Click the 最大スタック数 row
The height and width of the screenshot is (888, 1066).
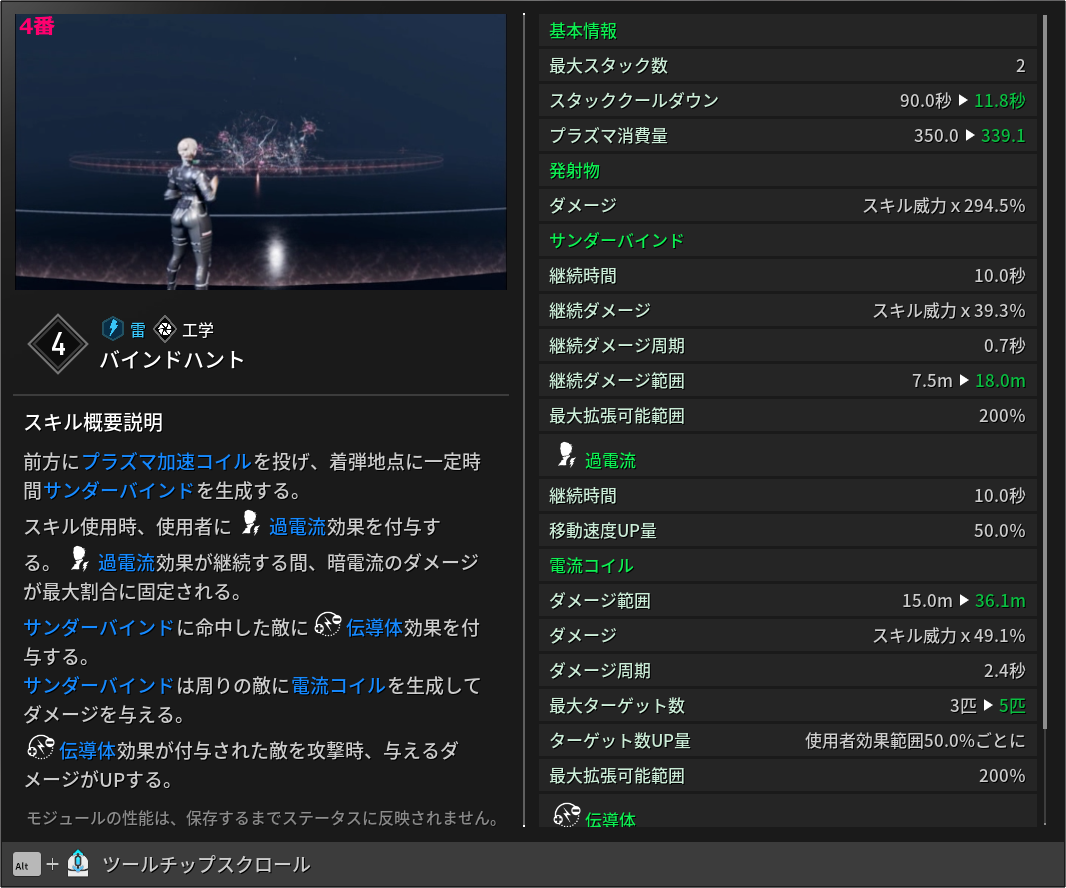tap(788, 65)
